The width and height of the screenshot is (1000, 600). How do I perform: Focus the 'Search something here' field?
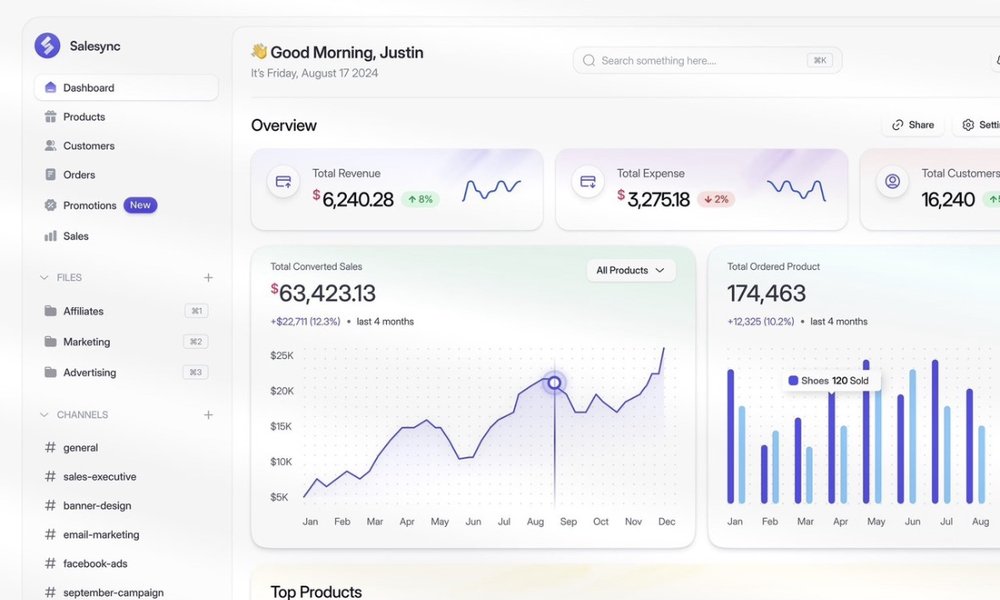click(x=707, y=61)
